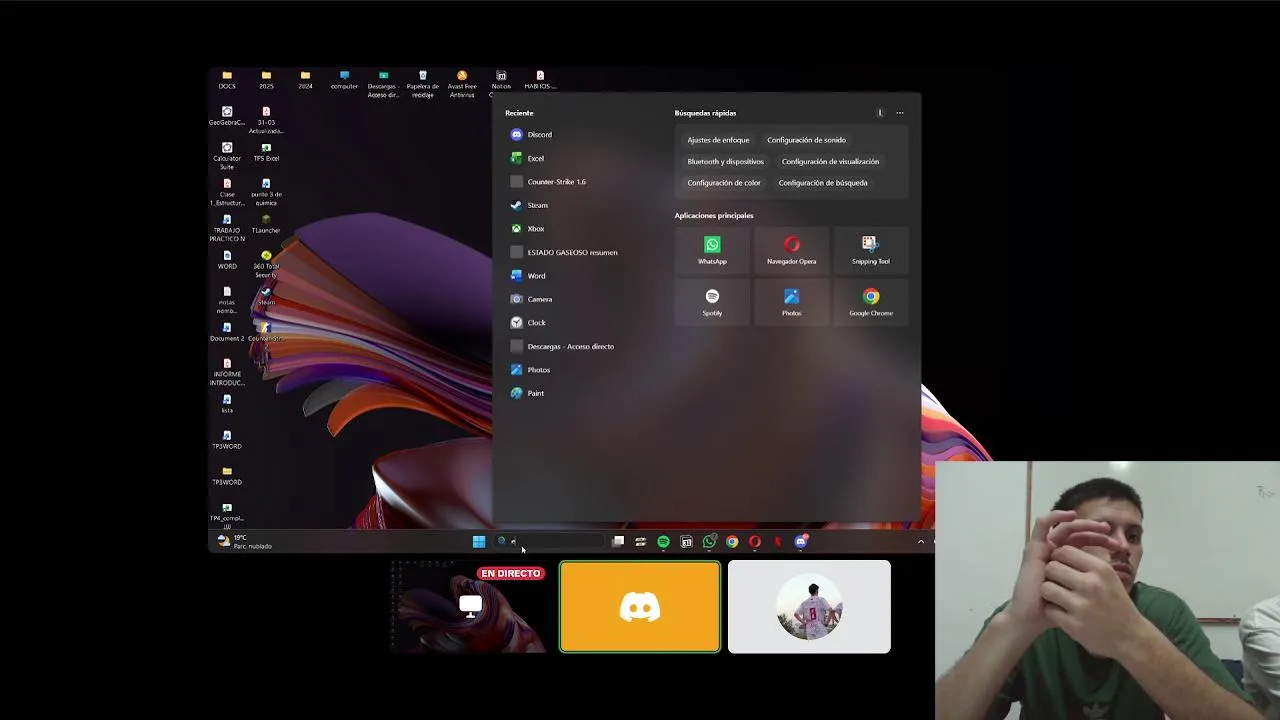Launch Navegador Opera from top apps

coord(792,250)
